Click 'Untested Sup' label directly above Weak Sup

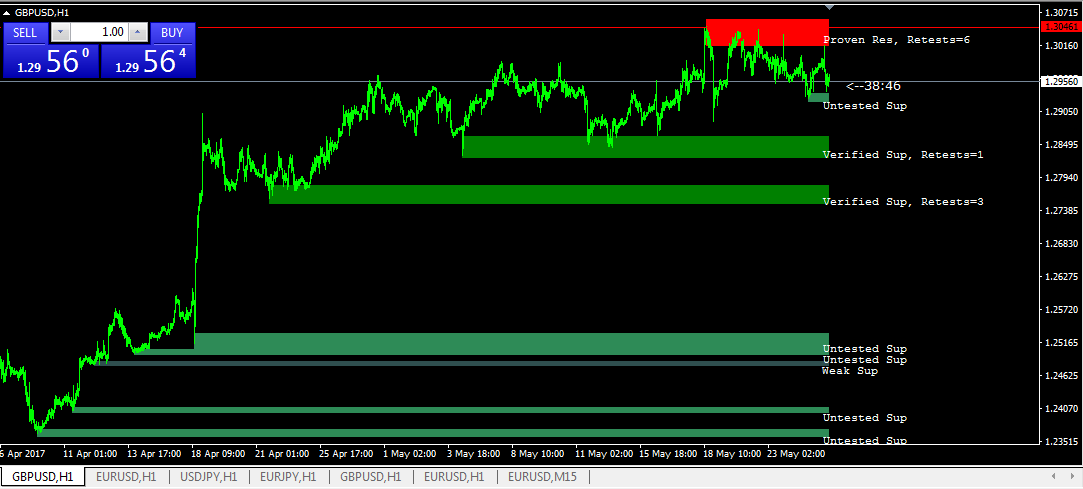(865, 360)
